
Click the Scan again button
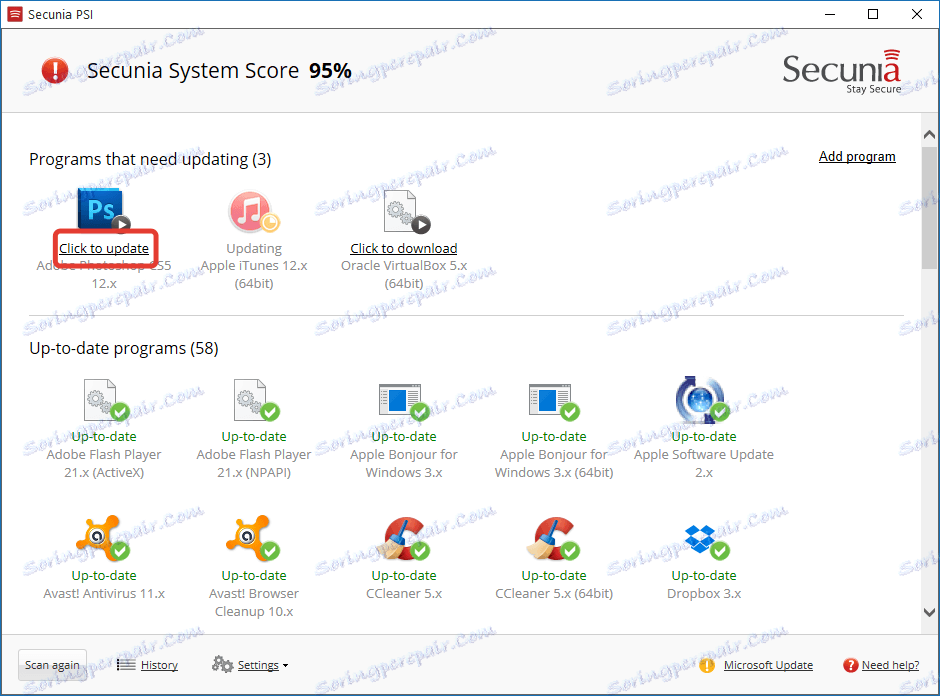tap(52, 665)
